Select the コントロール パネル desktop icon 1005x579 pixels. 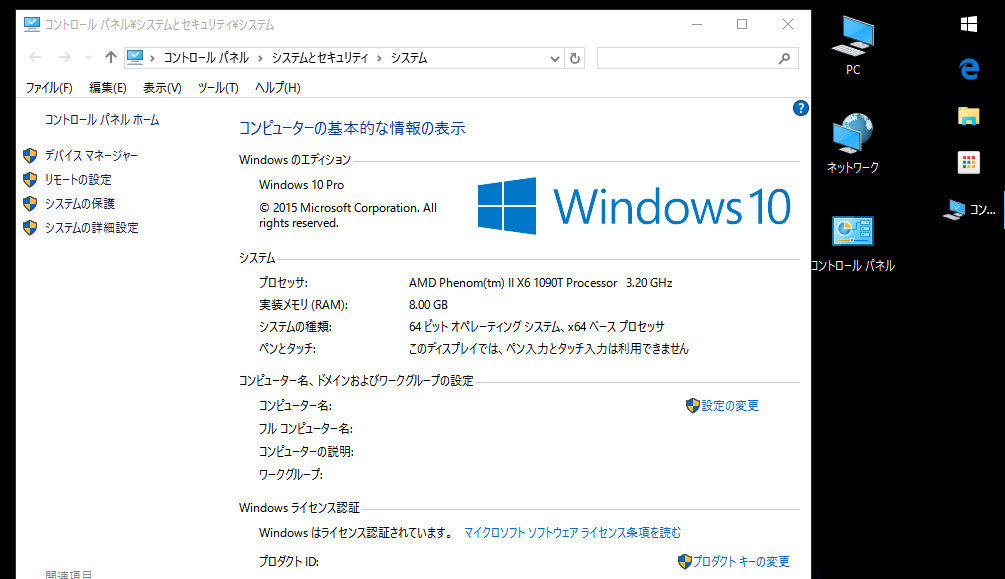coord(853,244)
